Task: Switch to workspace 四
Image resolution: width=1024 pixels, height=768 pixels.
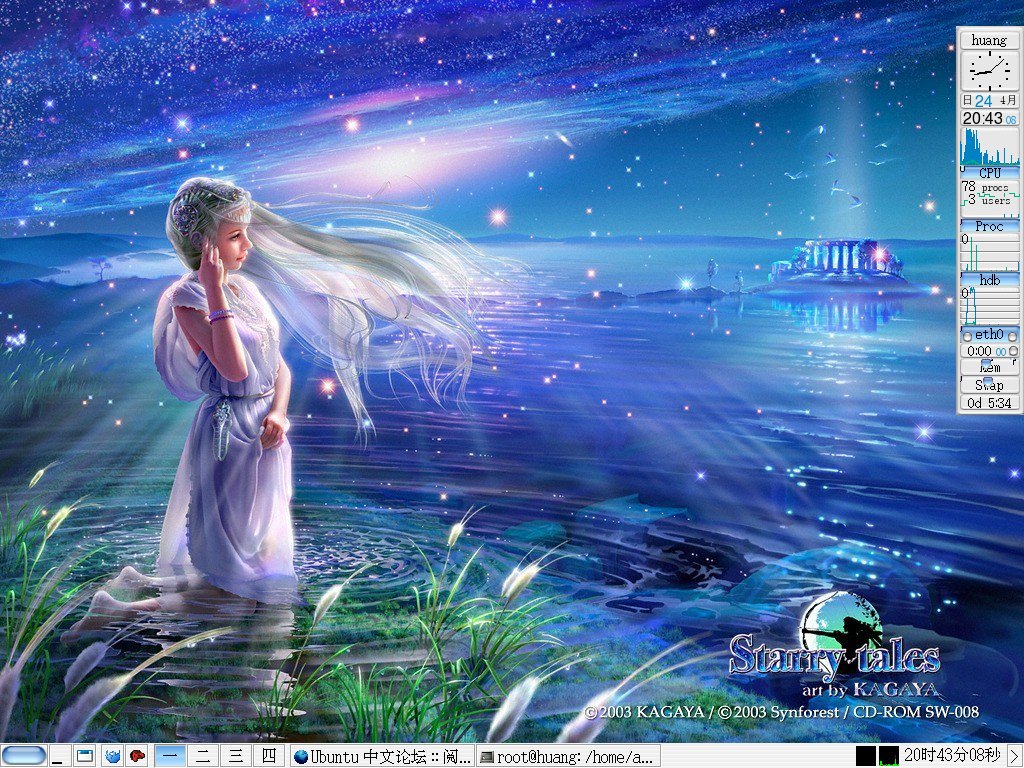Action: 268,756
